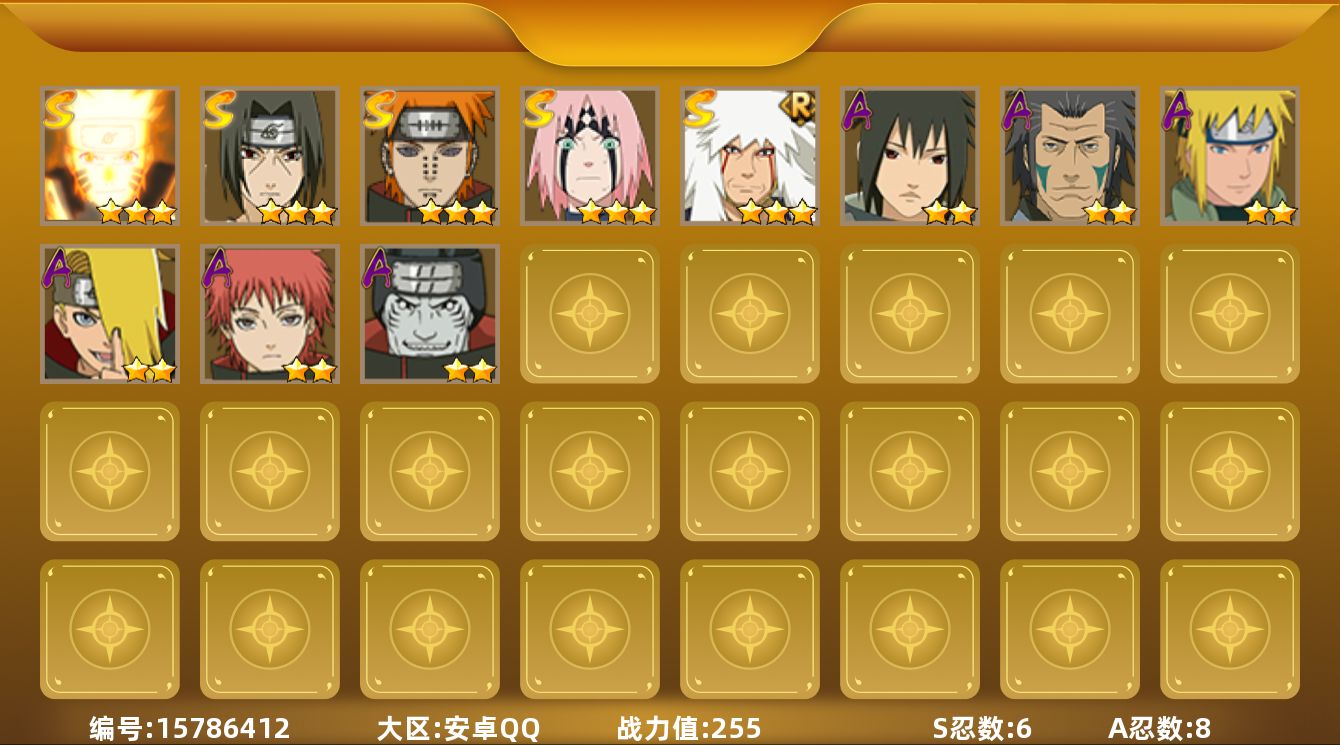The width and height of the screenshot is (1340, 745).
Task: Click the R badge on white-haired ninja
Action: click(800, 105)
